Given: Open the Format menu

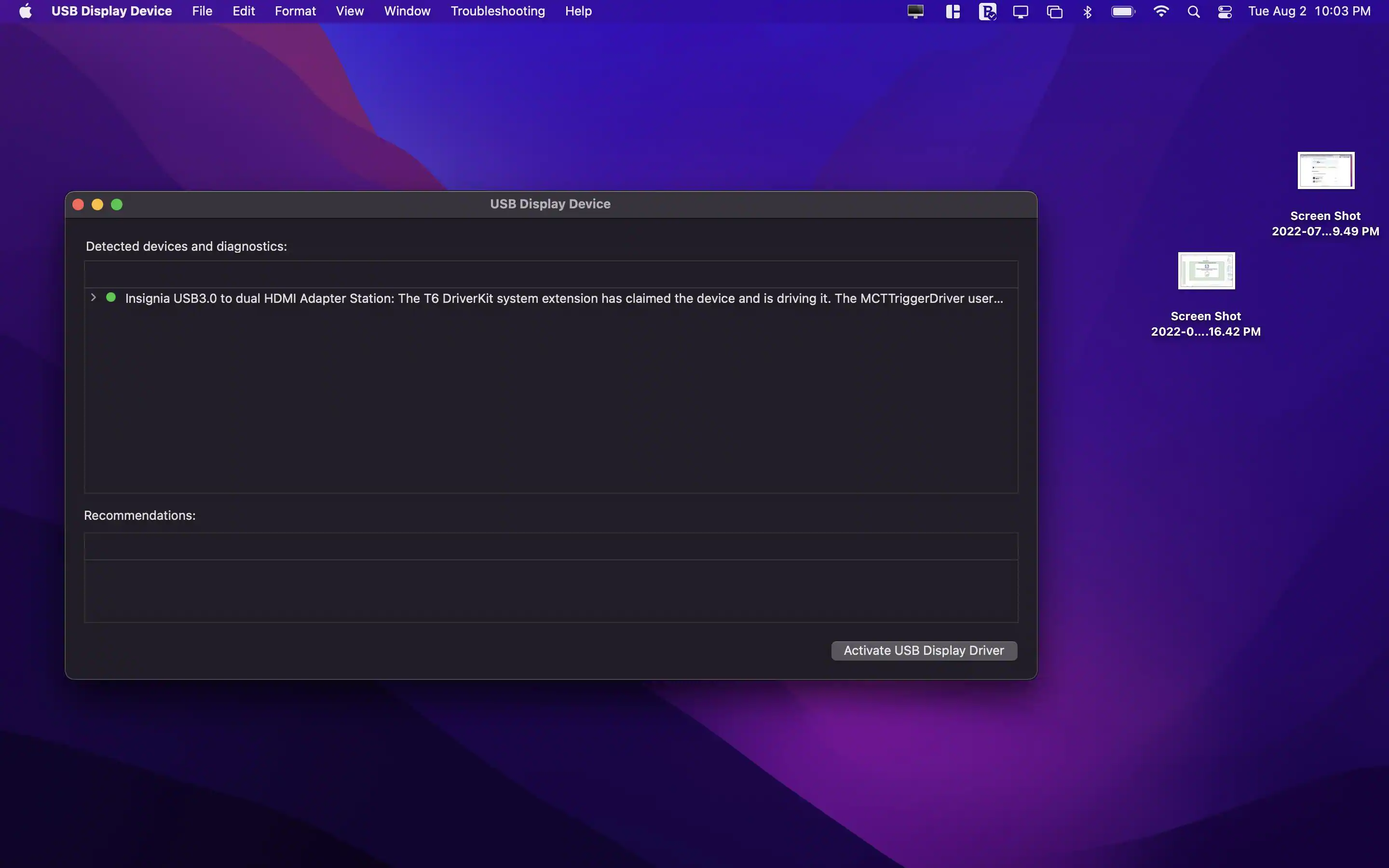Looking at the screenshot, I should tap(295, 12).
